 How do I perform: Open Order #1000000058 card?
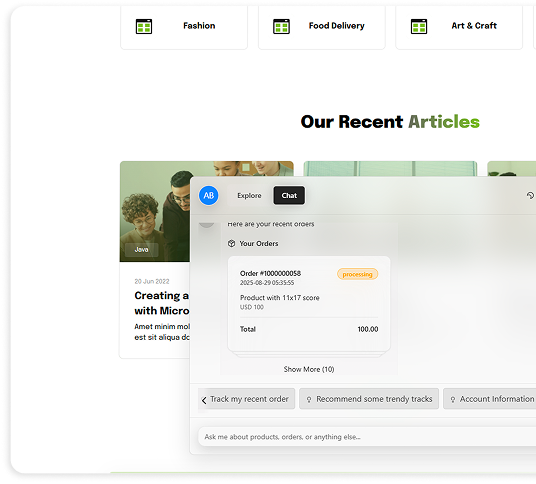309,304
